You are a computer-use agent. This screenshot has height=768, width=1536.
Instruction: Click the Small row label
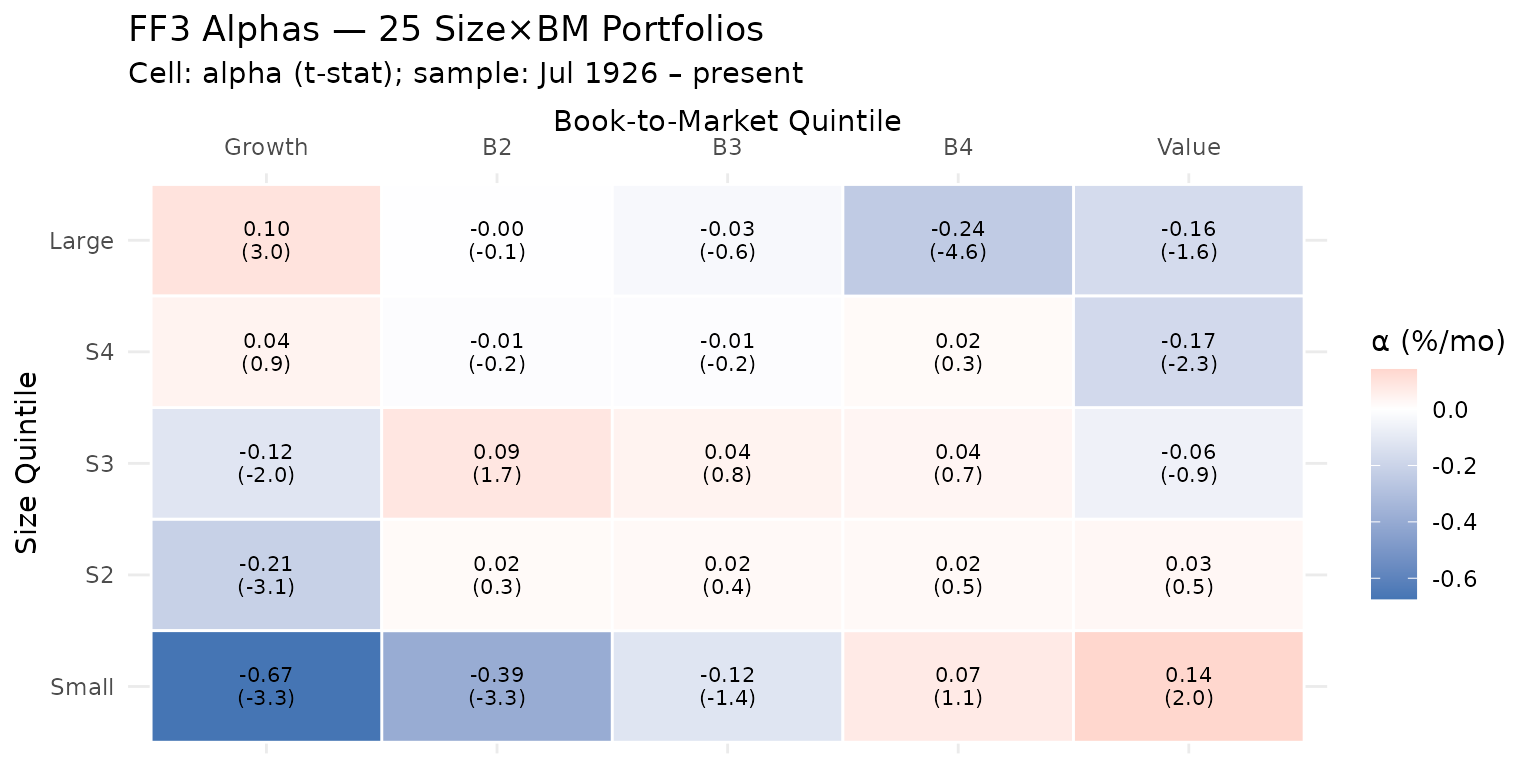tap(82, 687)
